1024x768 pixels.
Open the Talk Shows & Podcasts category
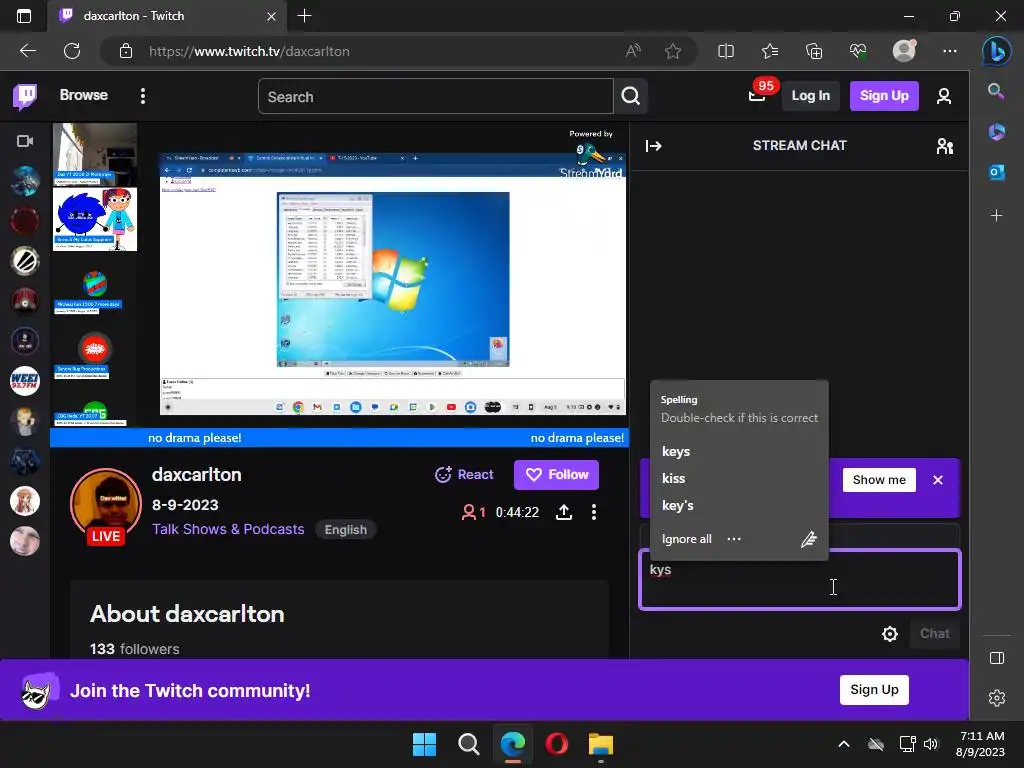pos(228,529)
